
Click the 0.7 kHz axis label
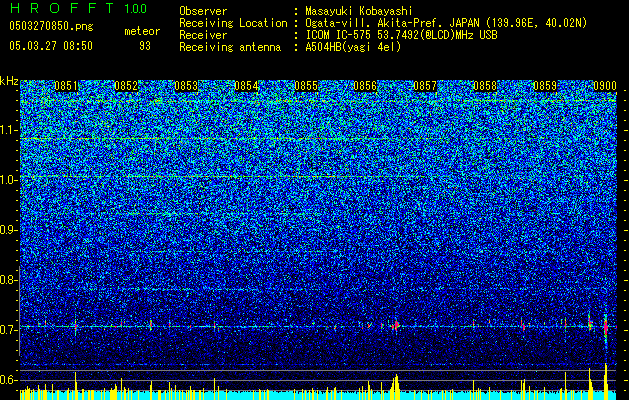[x=8, y=330]
